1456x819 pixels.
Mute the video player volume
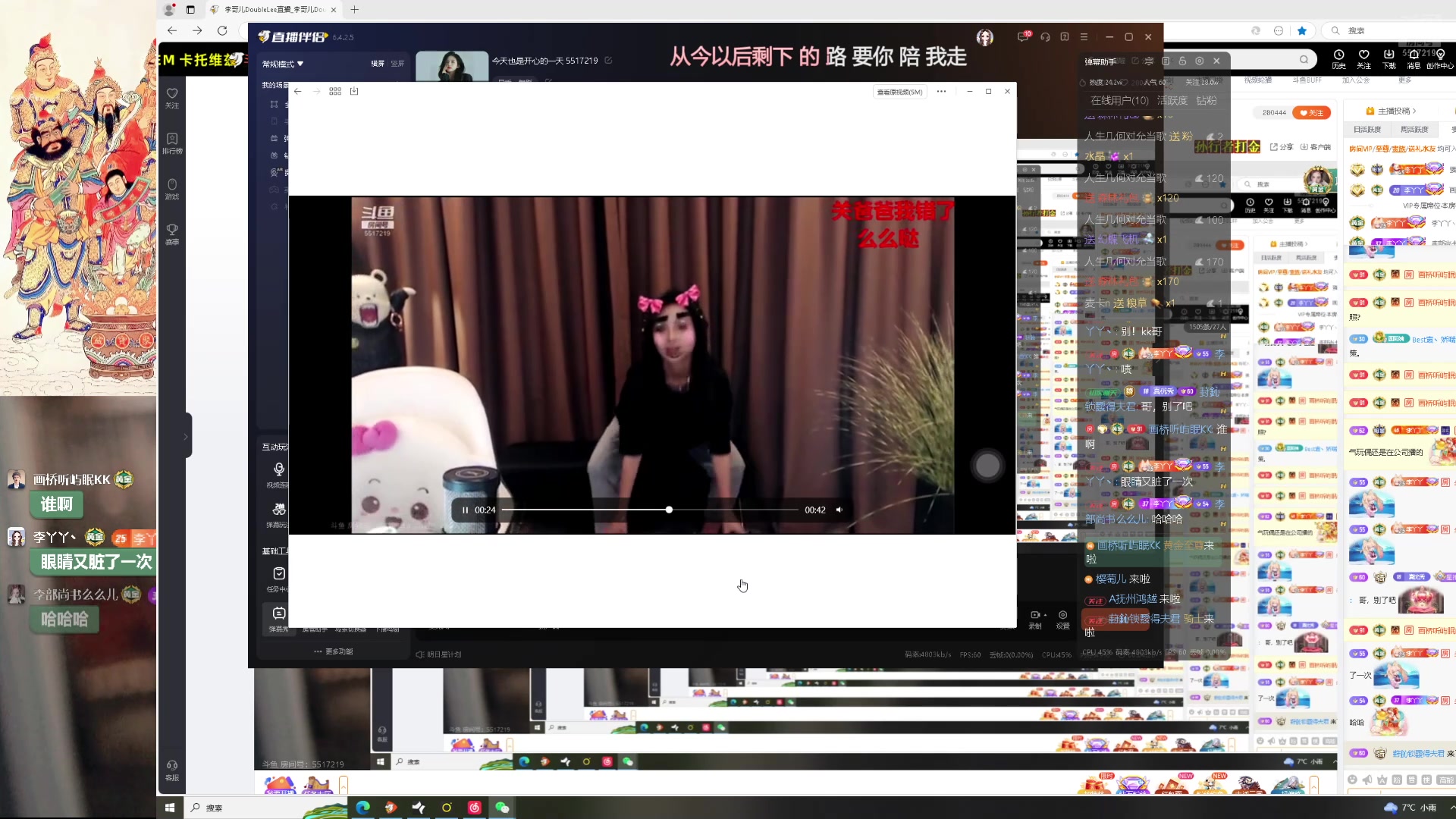pyautogui.click(x=839, y=510)
